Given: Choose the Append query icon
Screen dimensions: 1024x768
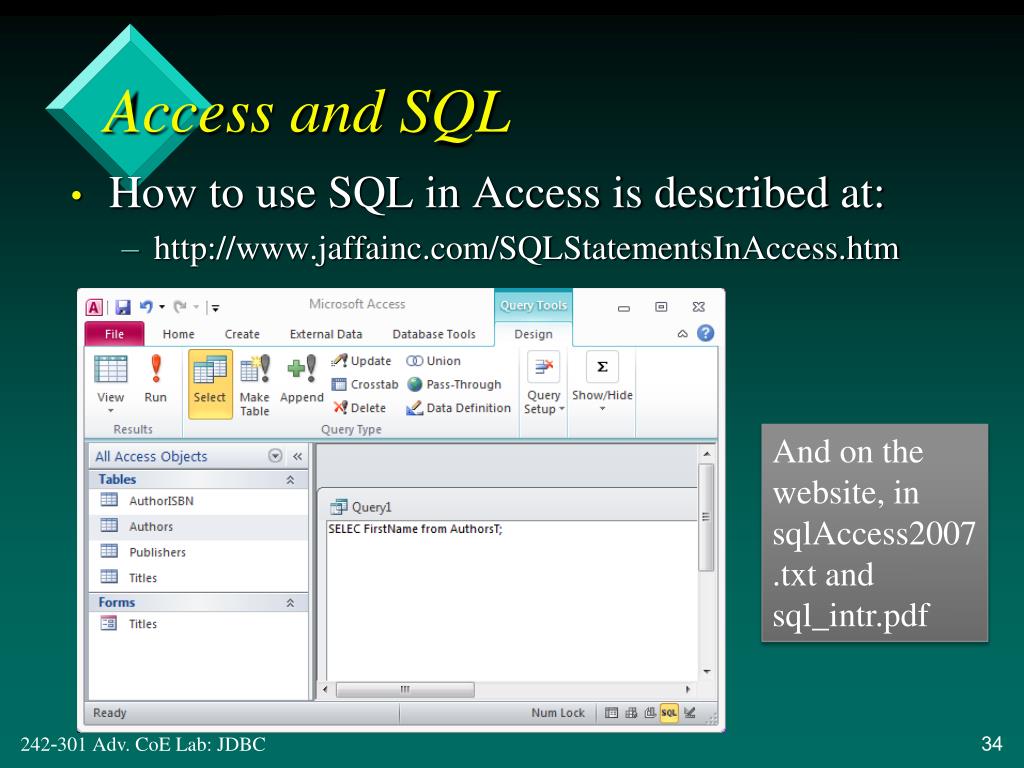Looking at the screenshot, I should coord(302,369).
